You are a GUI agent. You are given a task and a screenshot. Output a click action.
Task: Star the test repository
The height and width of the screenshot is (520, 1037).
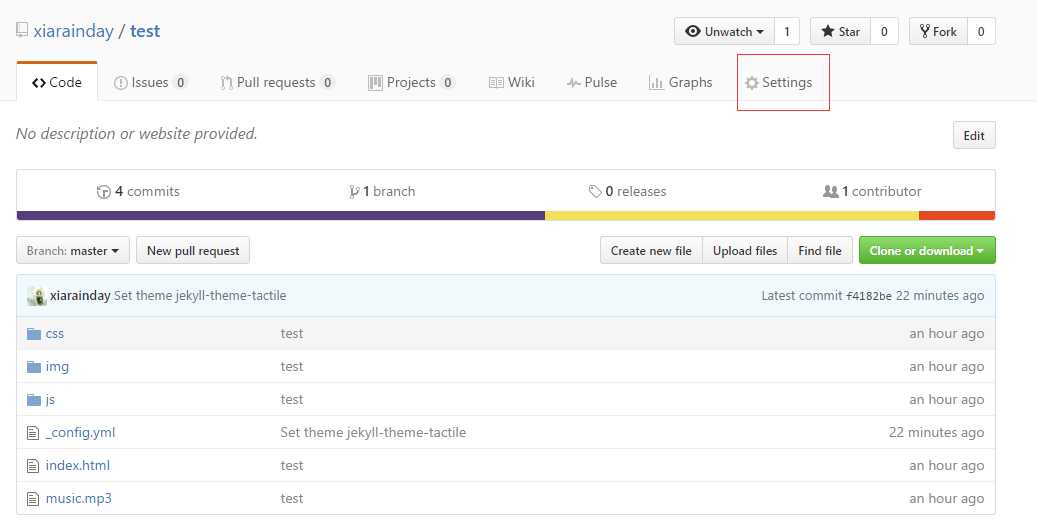pos(841,31)
